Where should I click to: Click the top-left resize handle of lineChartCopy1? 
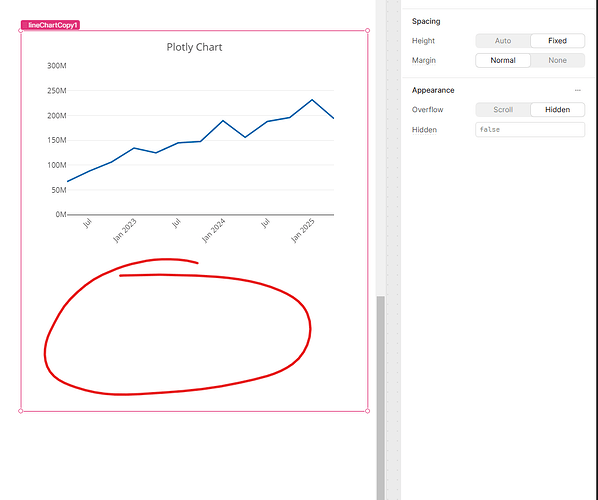[x=21, y=31]
